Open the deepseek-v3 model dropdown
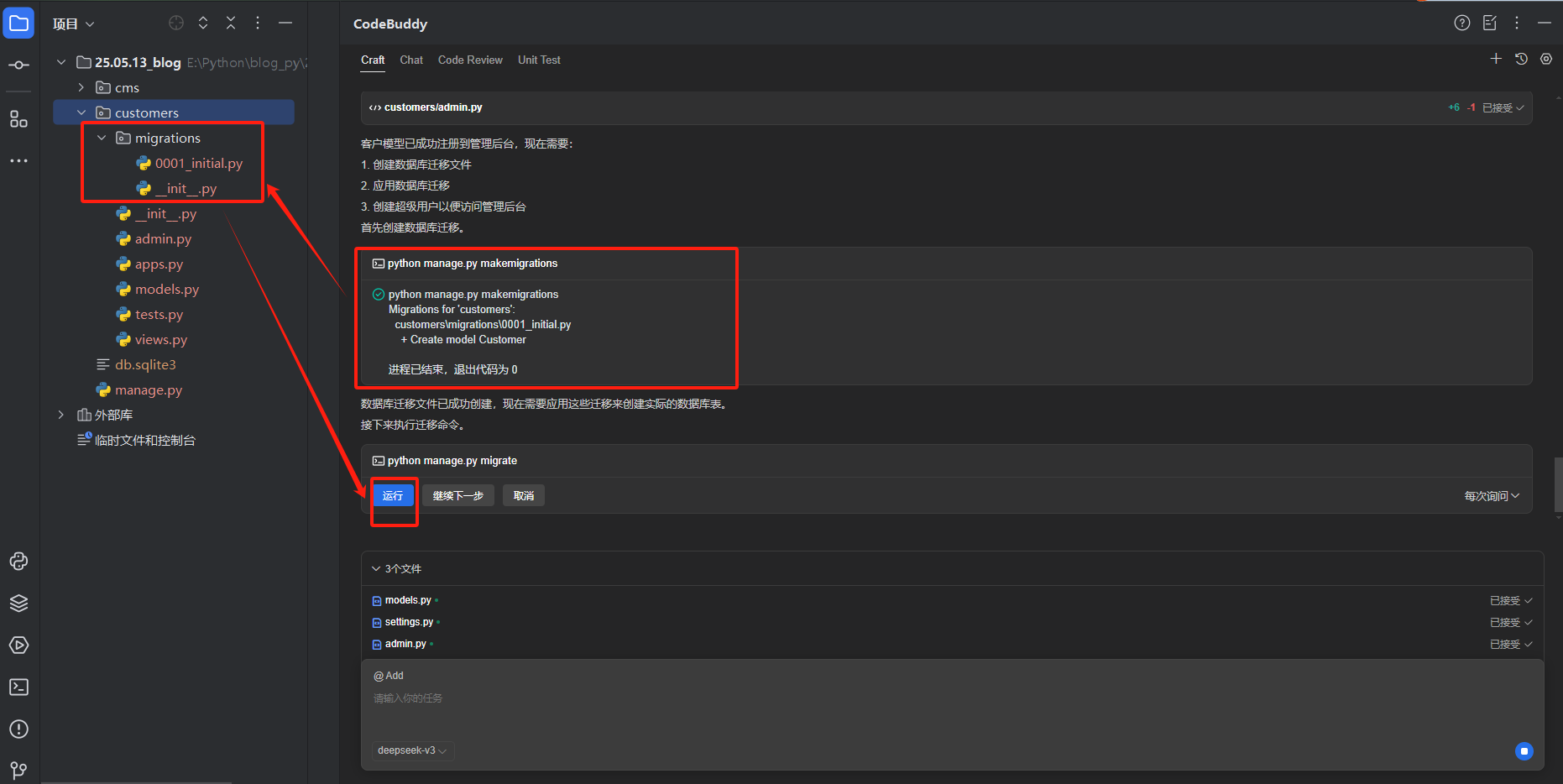The height and width of the screenshot is (784, 1563). coord(412,750)
